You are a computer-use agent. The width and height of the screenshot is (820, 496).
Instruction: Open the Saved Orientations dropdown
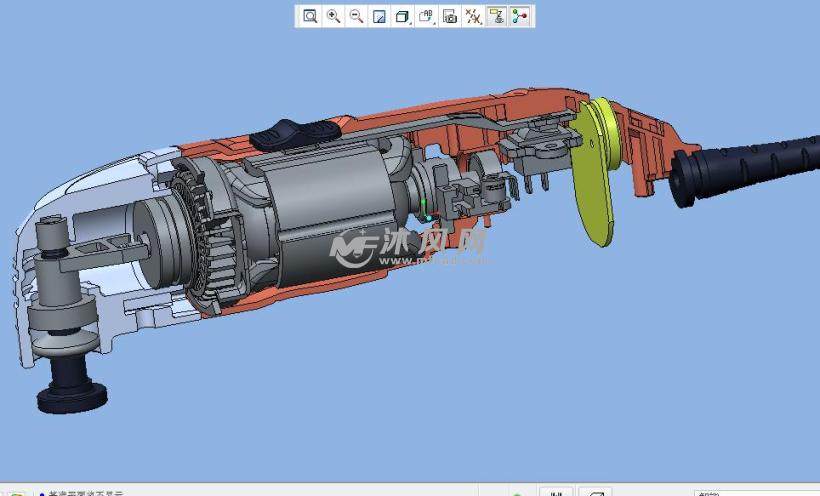coord(426,16)
